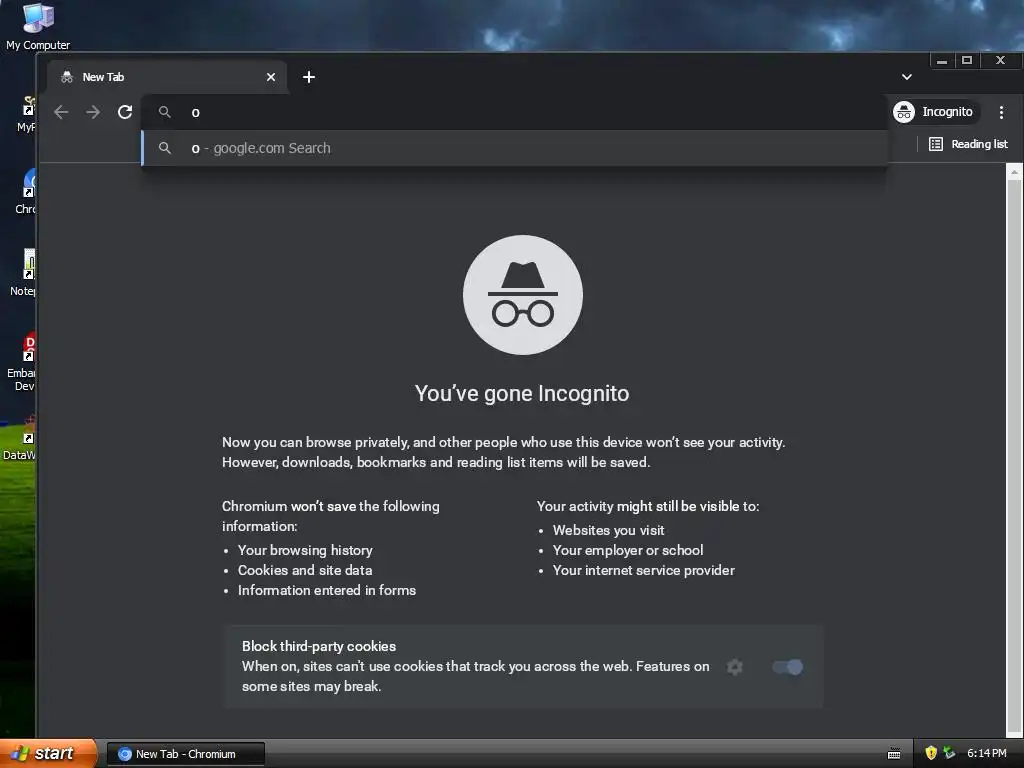Click the page's vertical scrollbar

tap(1014, 451)
